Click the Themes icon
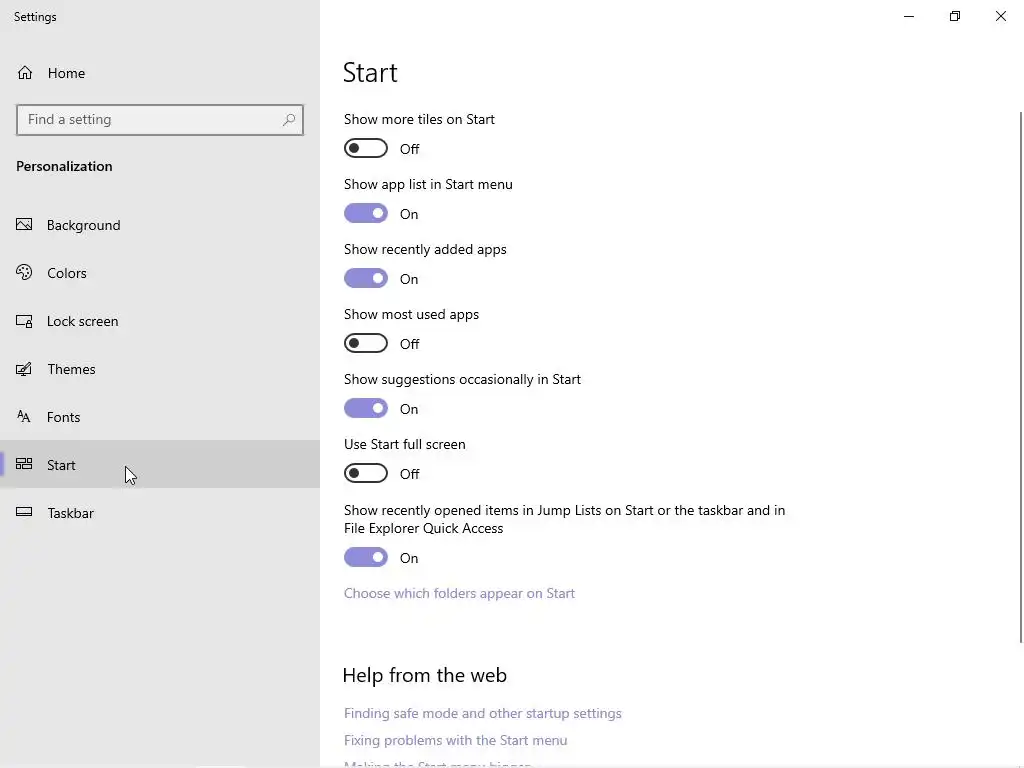This screenshot has height=768, width=1024. click(x=25, y=369)
